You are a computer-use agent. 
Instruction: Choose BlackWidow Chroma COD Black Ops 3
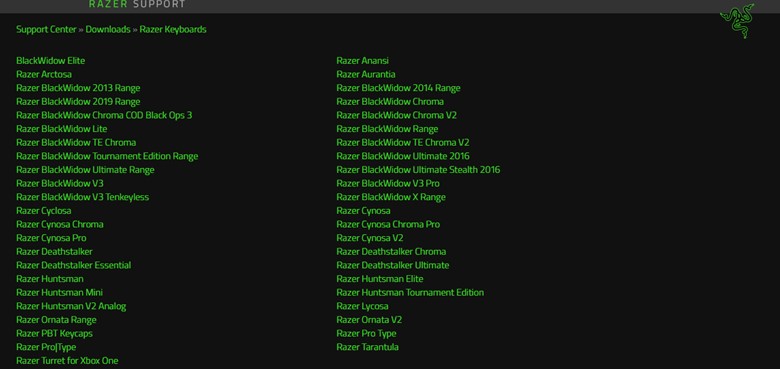click(104, 115)
